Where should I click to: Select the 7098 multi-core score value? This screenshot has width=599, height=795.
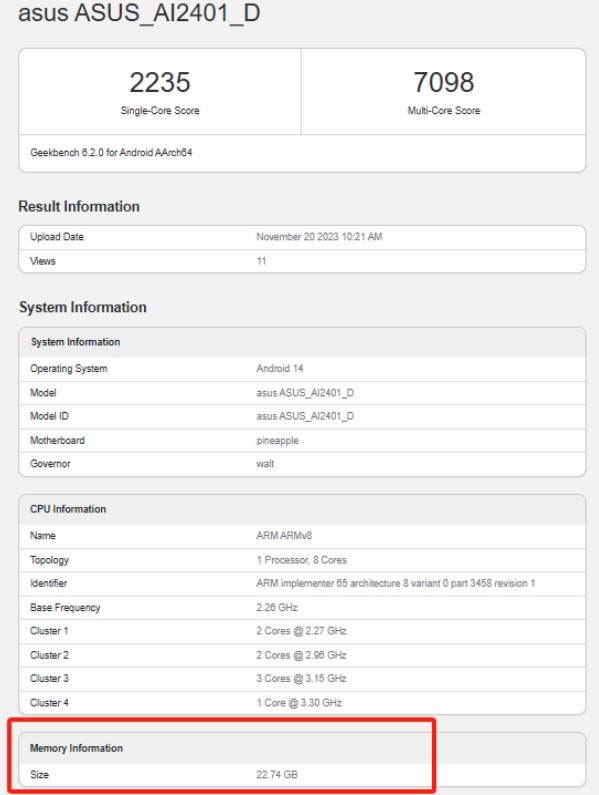click(444, 82)
